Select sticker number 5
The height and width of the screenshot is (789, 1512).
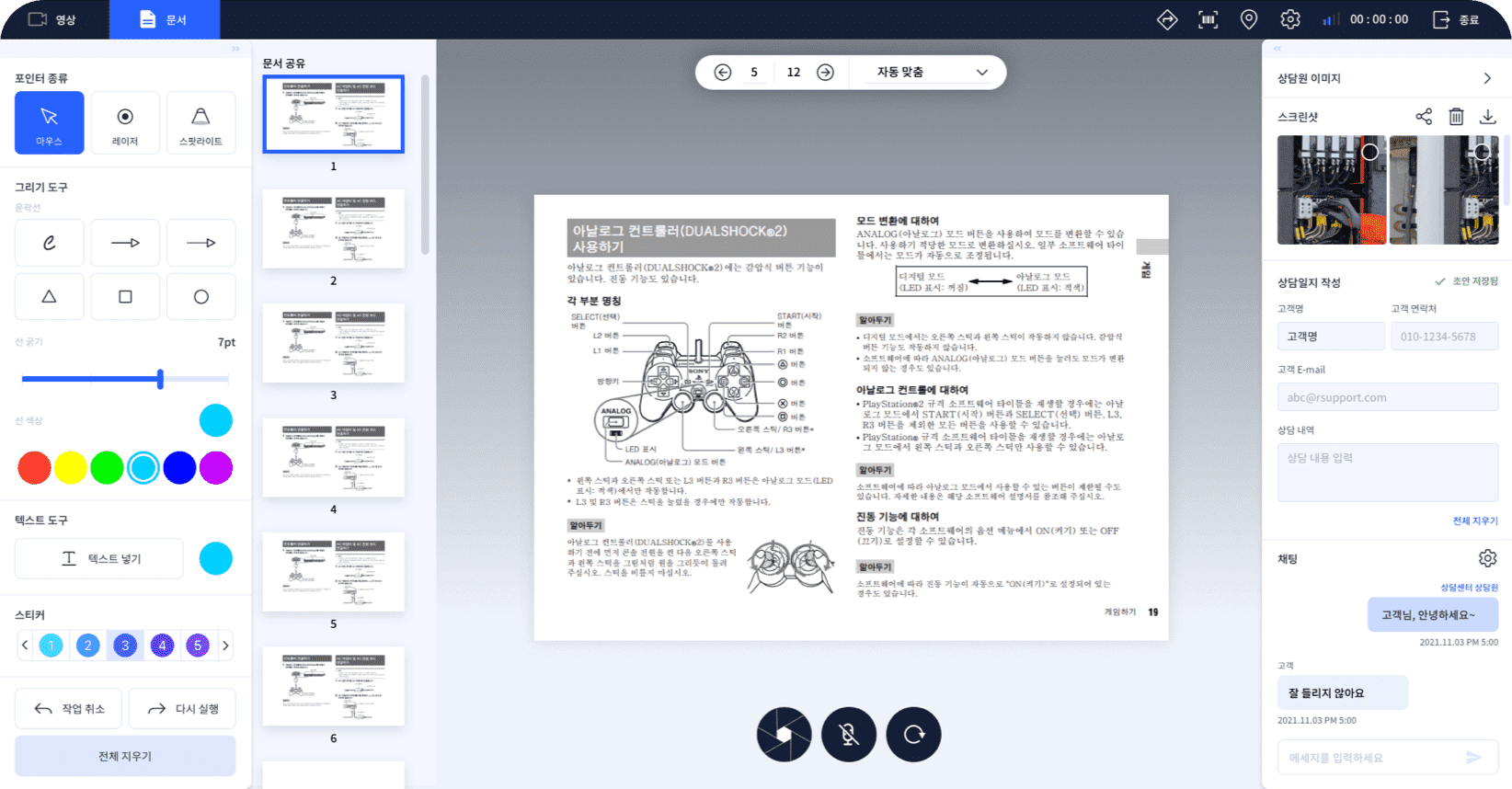click(x=198, y=646)
